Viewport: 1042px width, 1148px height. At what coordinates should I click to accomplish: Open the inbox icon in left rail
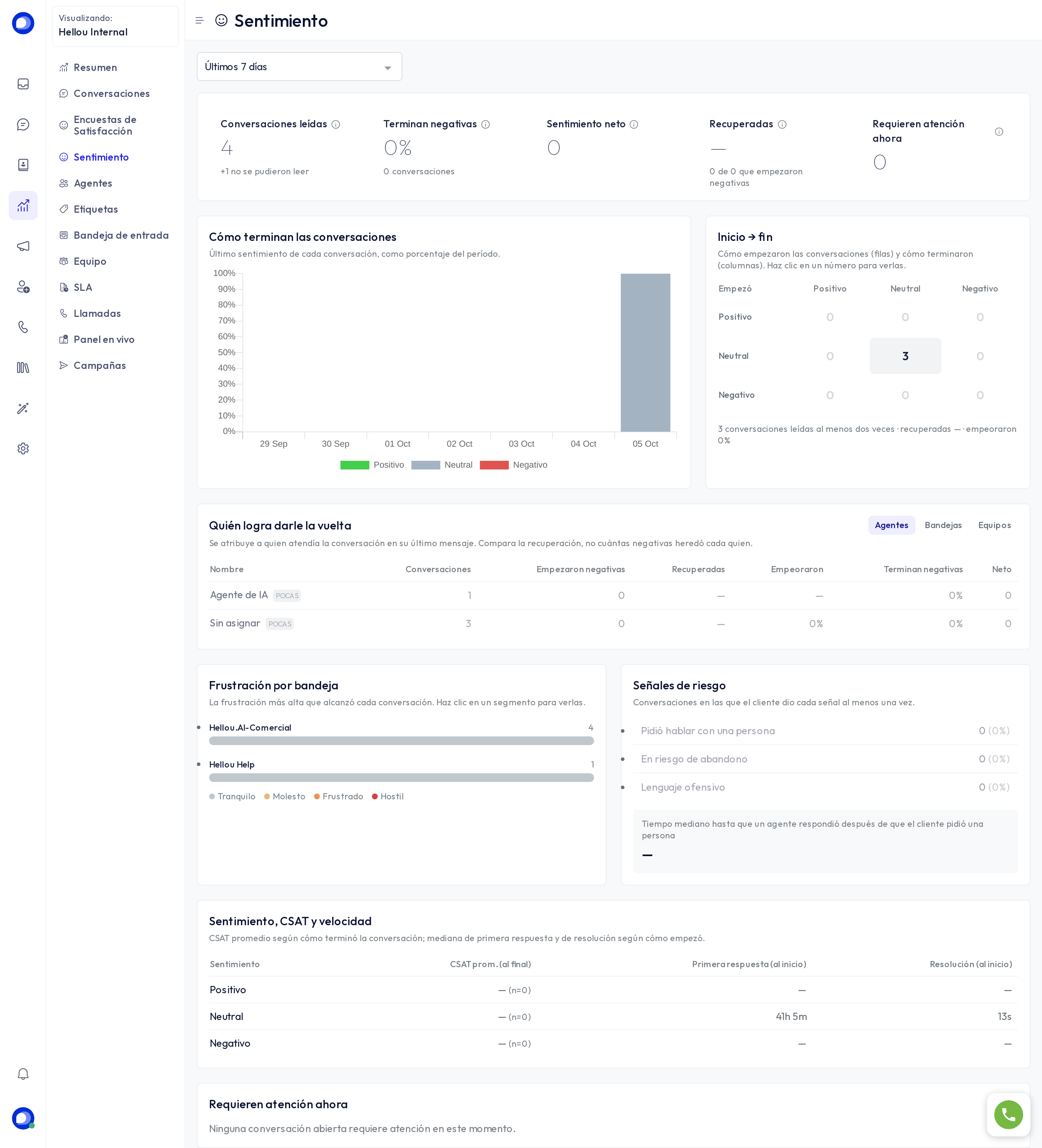click(x=23, y=84)
